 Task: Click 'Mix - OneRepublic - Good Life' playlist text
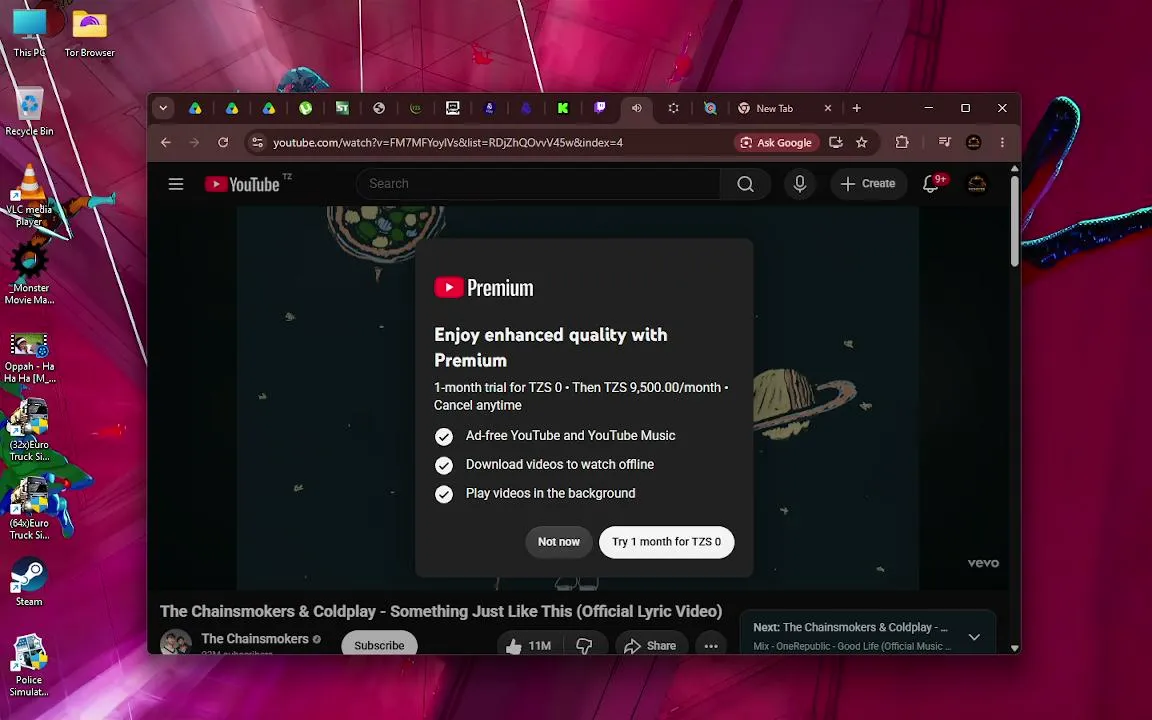[852, 647]
